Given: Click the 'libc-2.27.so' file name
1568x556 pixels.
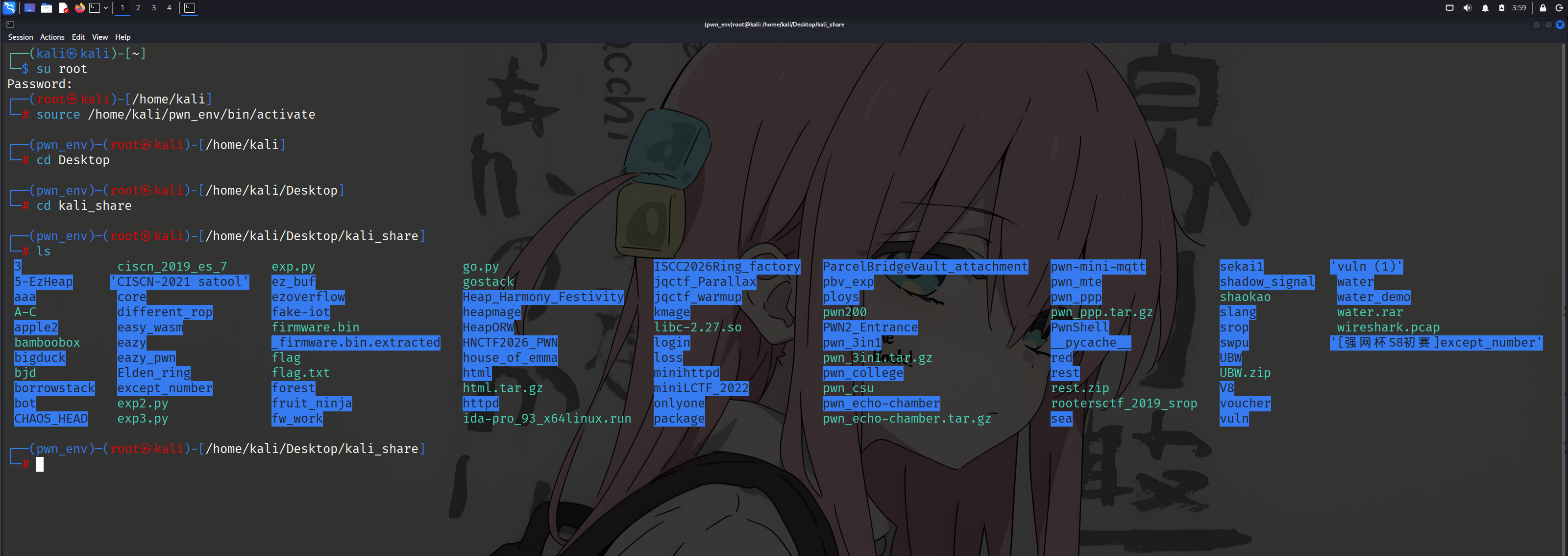Looking at the screenshot, I should 698,328.
